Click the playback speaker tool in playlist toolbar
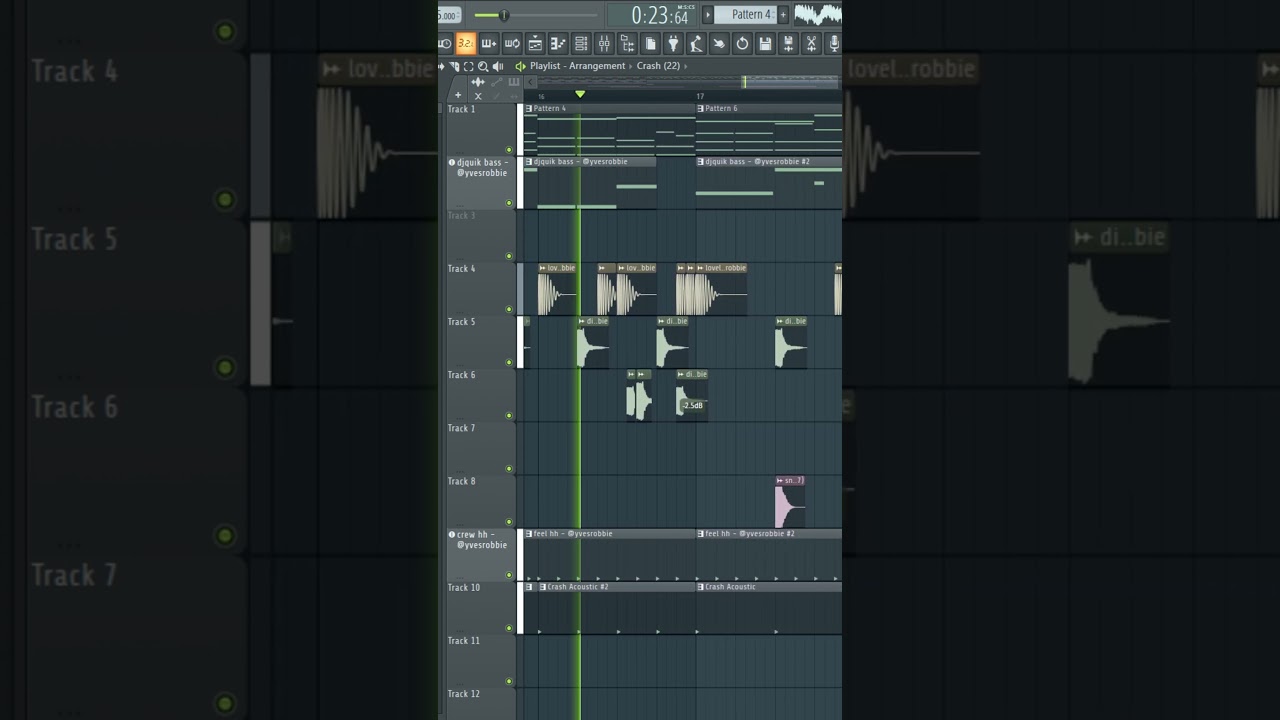 click(x=497, y=66)
